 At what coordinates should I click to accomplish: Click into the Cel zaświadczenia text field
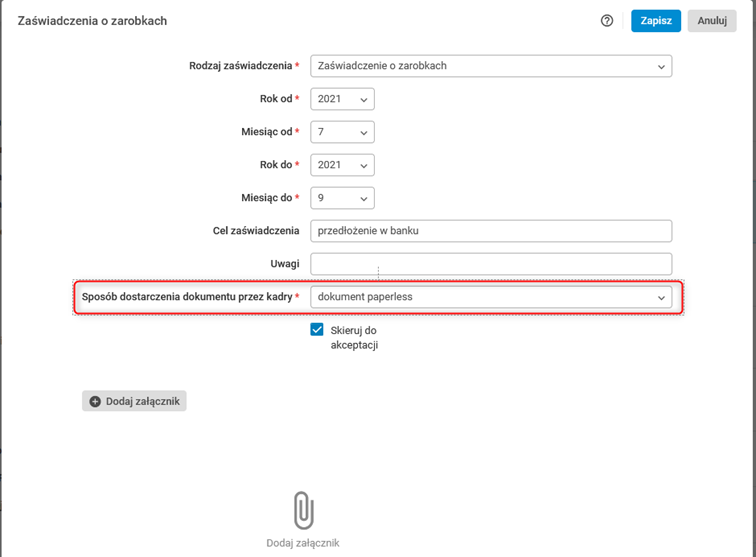[491, 231]
